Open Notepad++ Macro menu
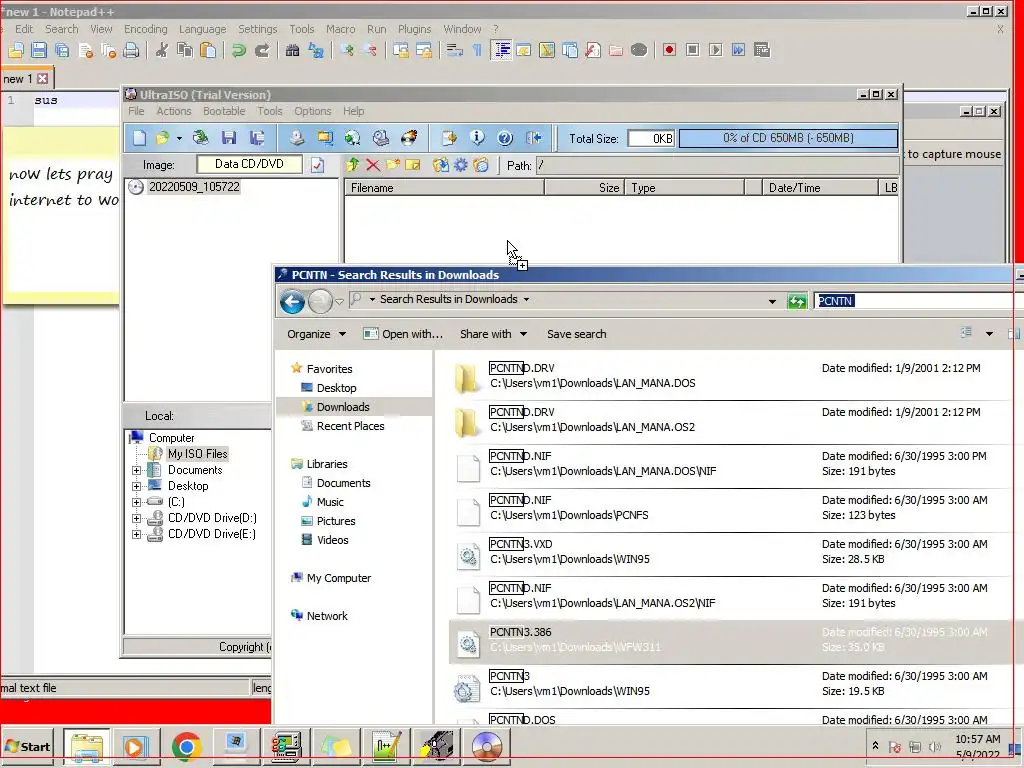 [x=341, y=29]
